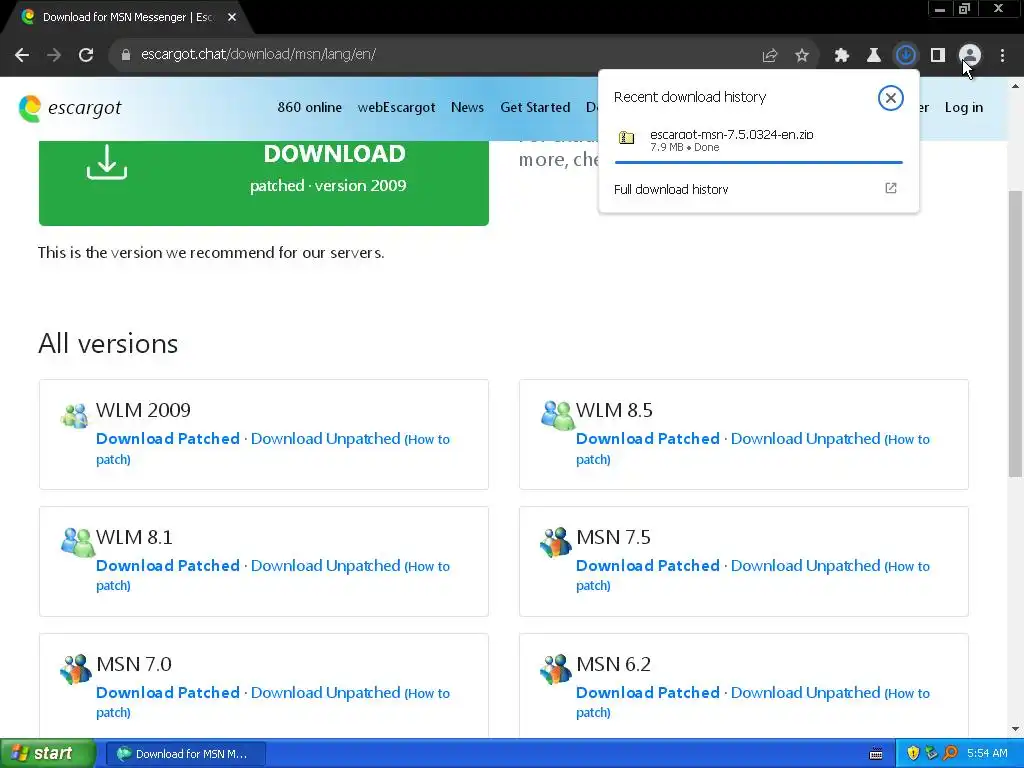
Task: Close the Recent download history popup
Action: click(x=890, y=98)
